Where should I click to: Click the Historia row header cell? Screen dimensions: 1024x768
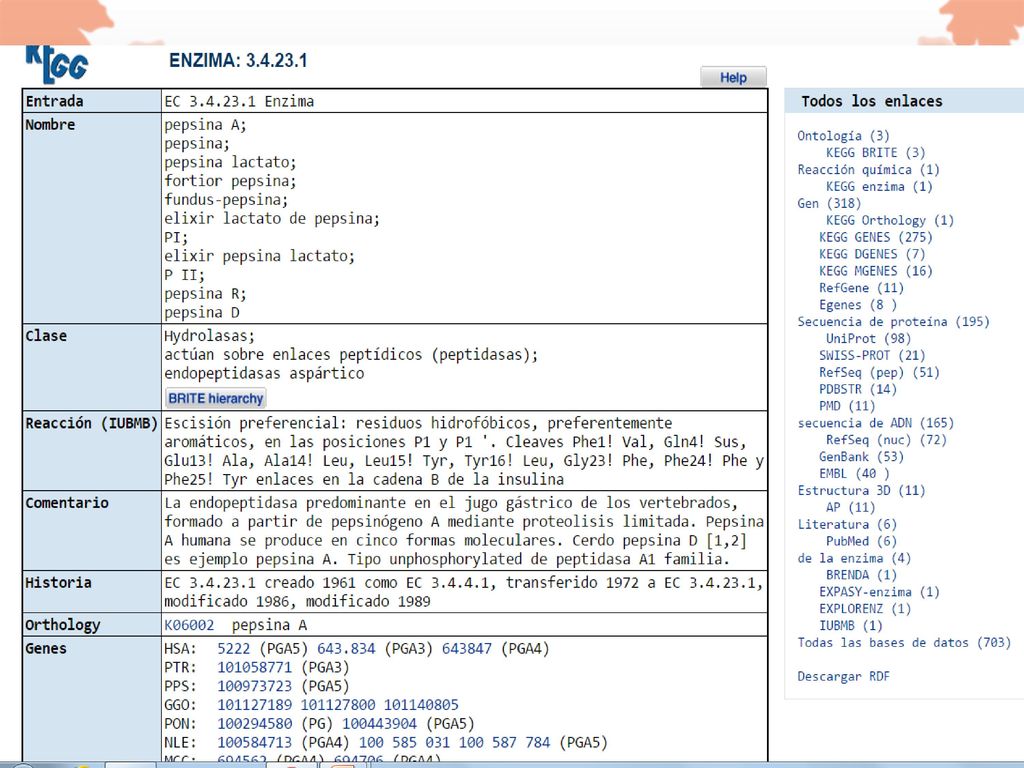click(x=92, y=592)
